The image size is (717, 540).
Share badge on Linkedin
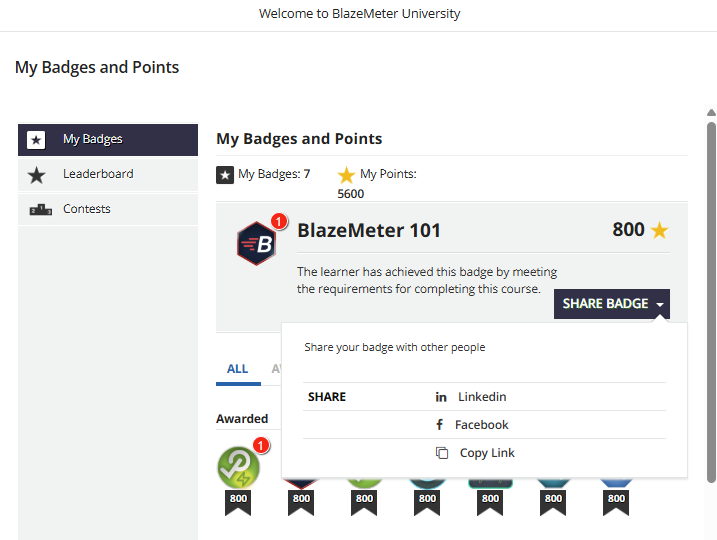pos(484,397)
